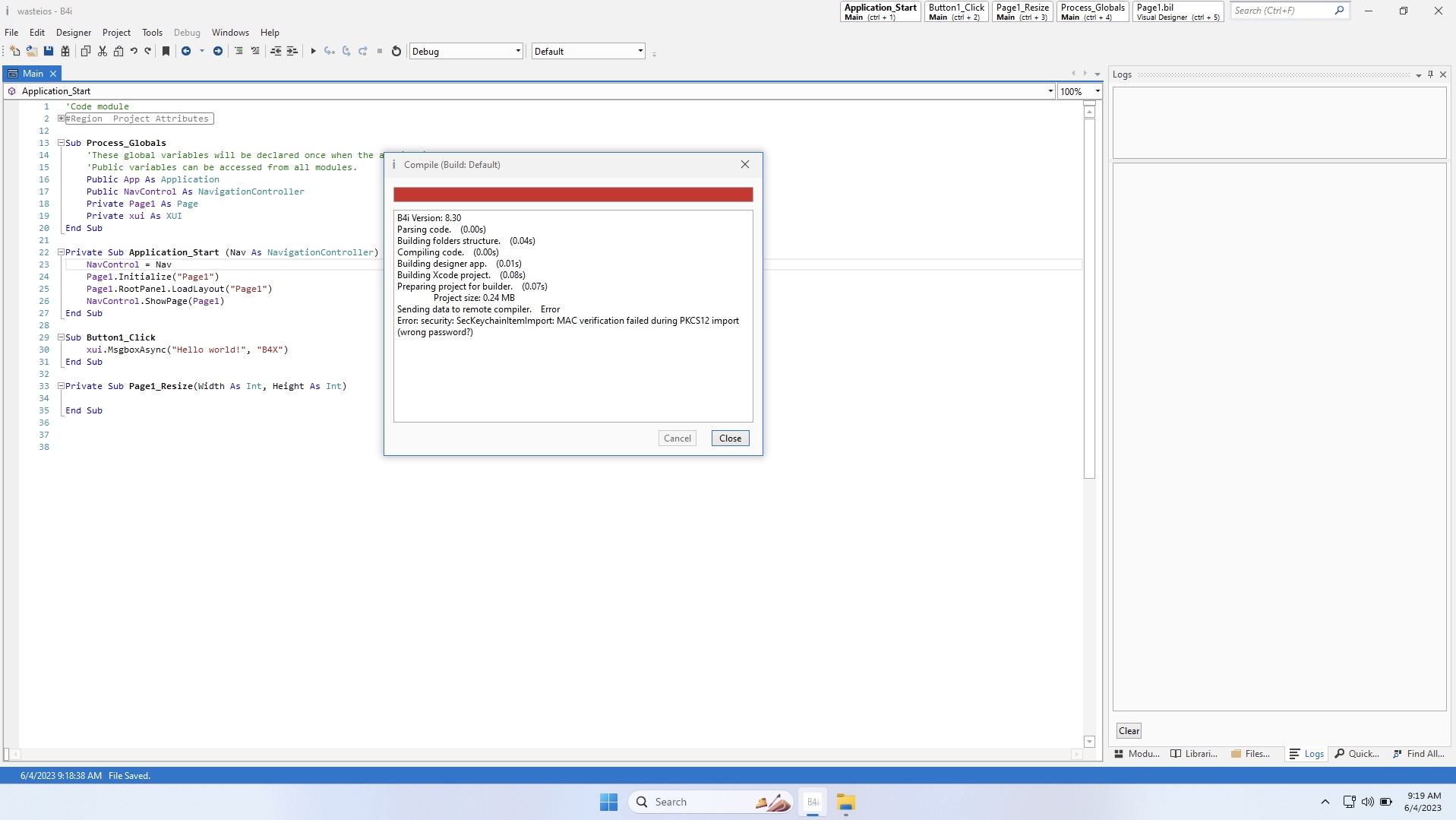Click the Decrease indent toolbar icon
Image resolution: width=1456 pixels, height=820 pixels.
(276, 51)
